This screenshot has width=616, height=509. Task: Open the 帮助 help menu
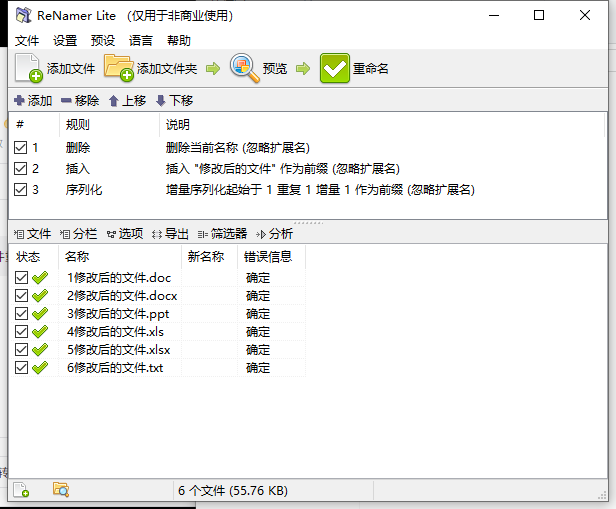pyautogui.click(x=179, y=41)
